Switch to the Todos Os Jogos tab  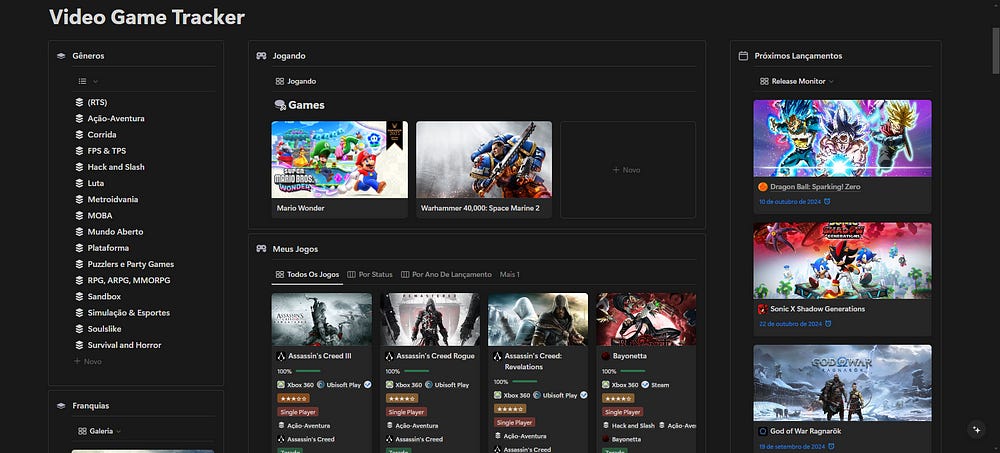[307, 274]
